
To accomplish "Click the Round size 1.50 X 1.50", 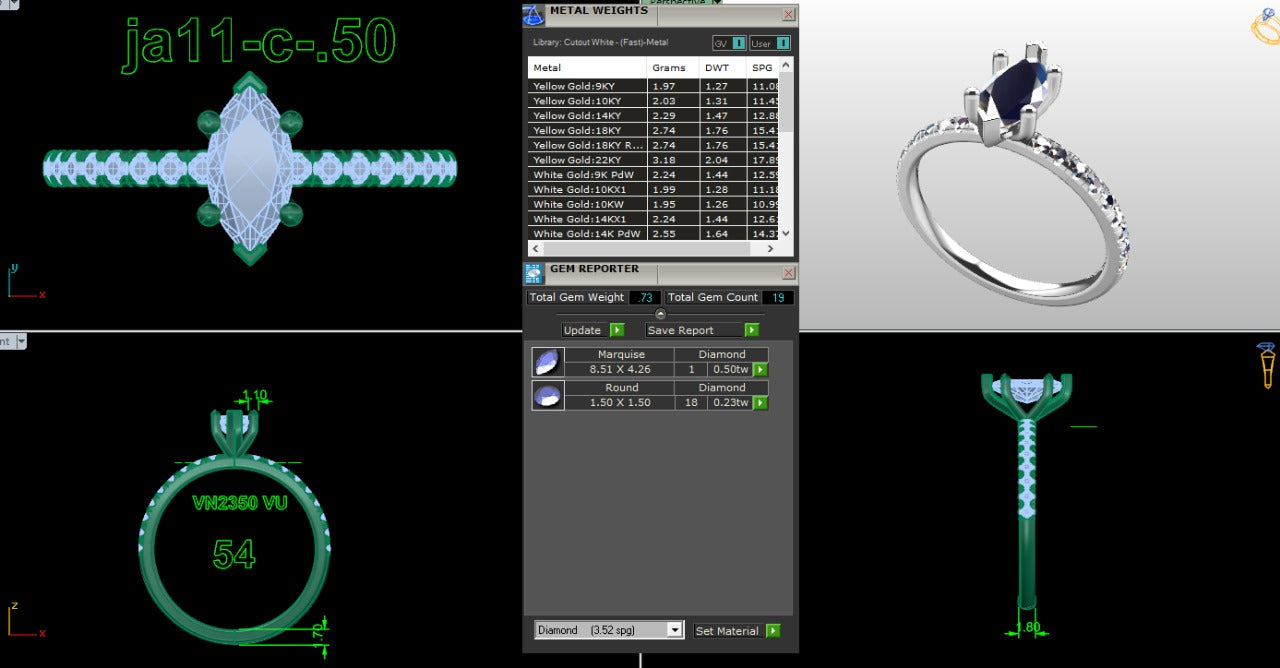I will pyautogui.click(x=620, y=403).
